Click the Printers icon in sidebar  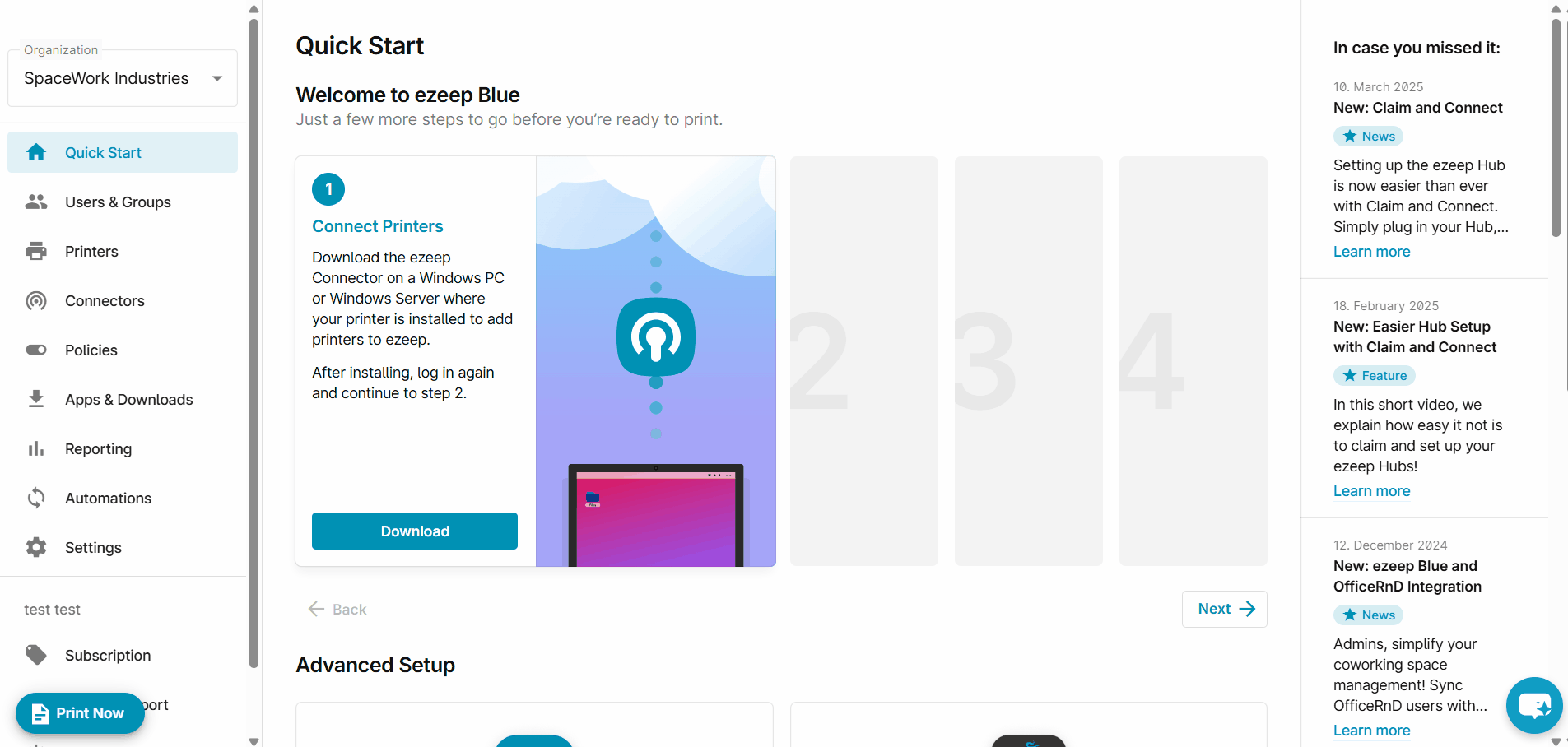point(36,251)
